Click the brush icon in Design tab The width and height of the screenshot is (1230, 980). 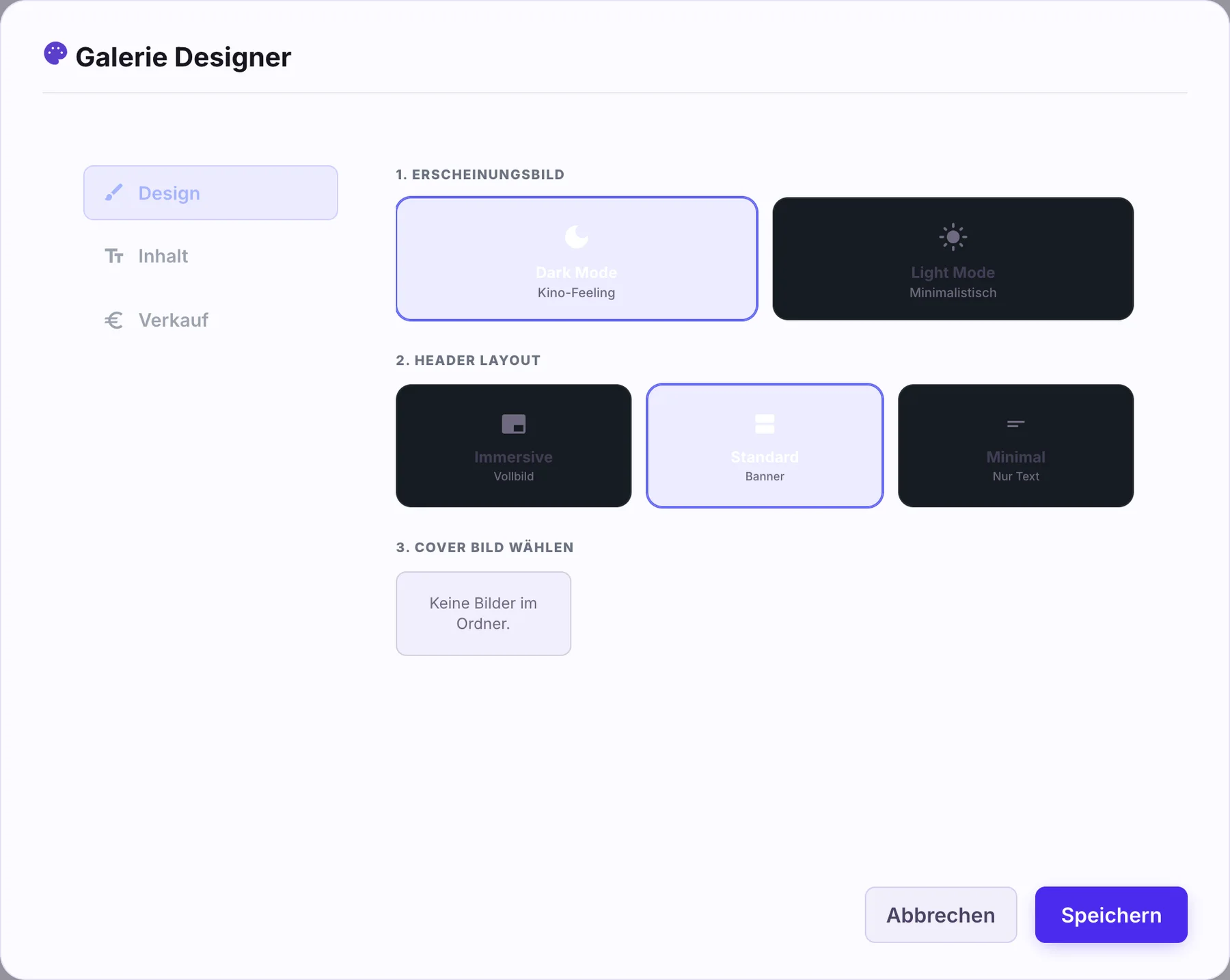113,193
